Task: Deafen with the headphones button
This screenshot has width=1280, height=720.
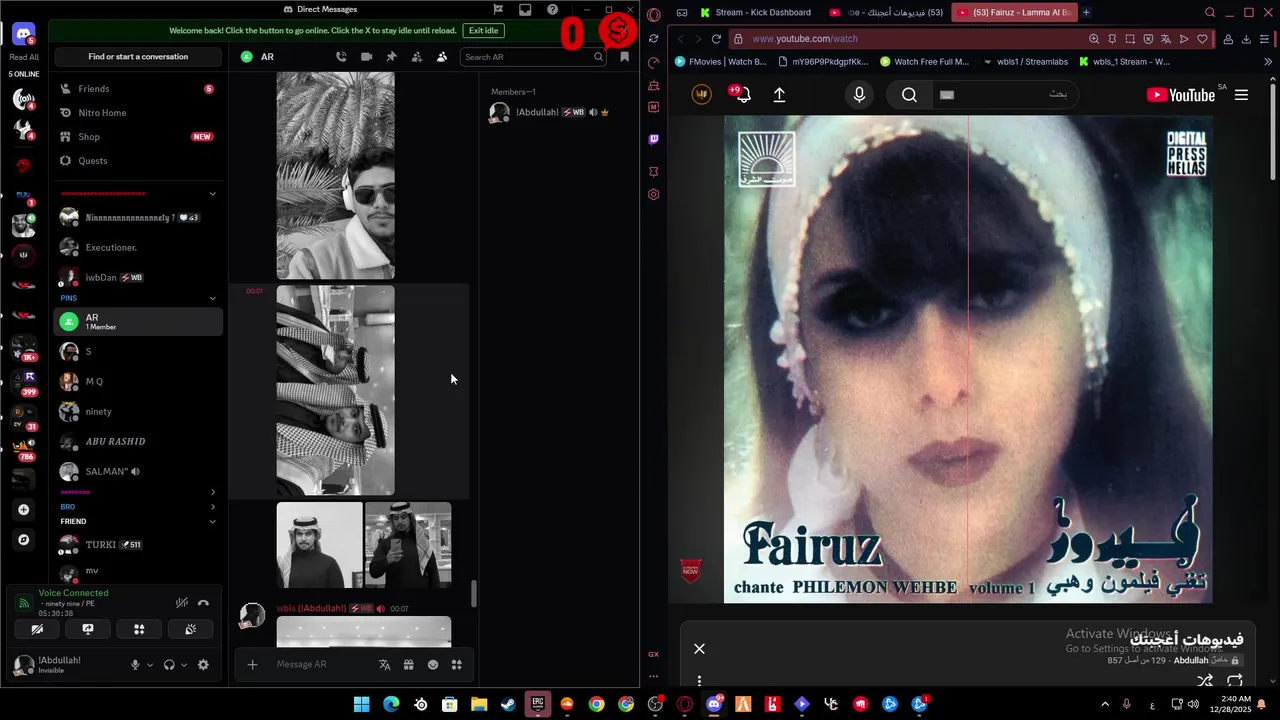Action: tap(169, 665)
